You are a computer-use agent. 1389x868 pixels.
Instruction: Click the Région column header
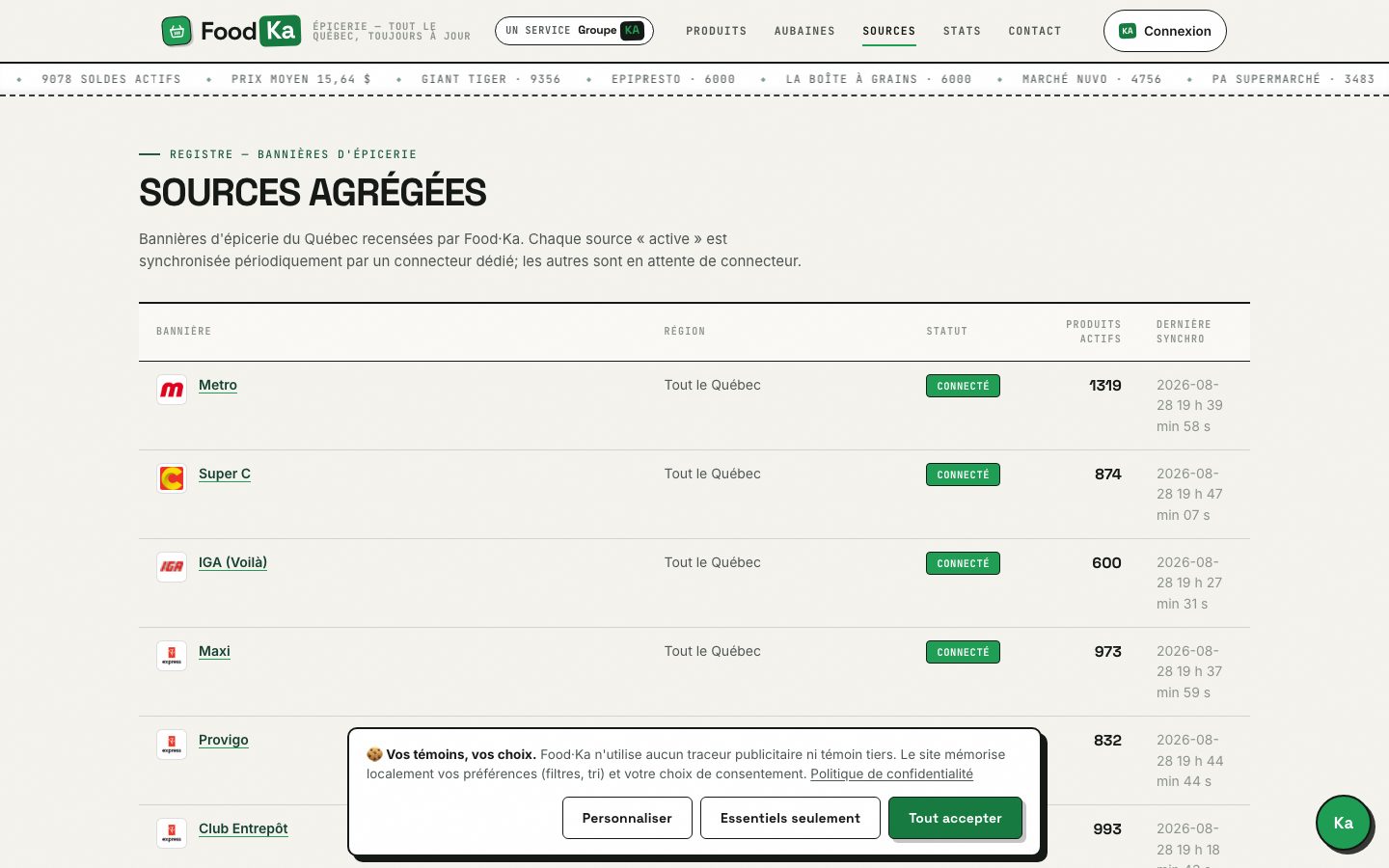pyautogui.click(x=685, y=331)
